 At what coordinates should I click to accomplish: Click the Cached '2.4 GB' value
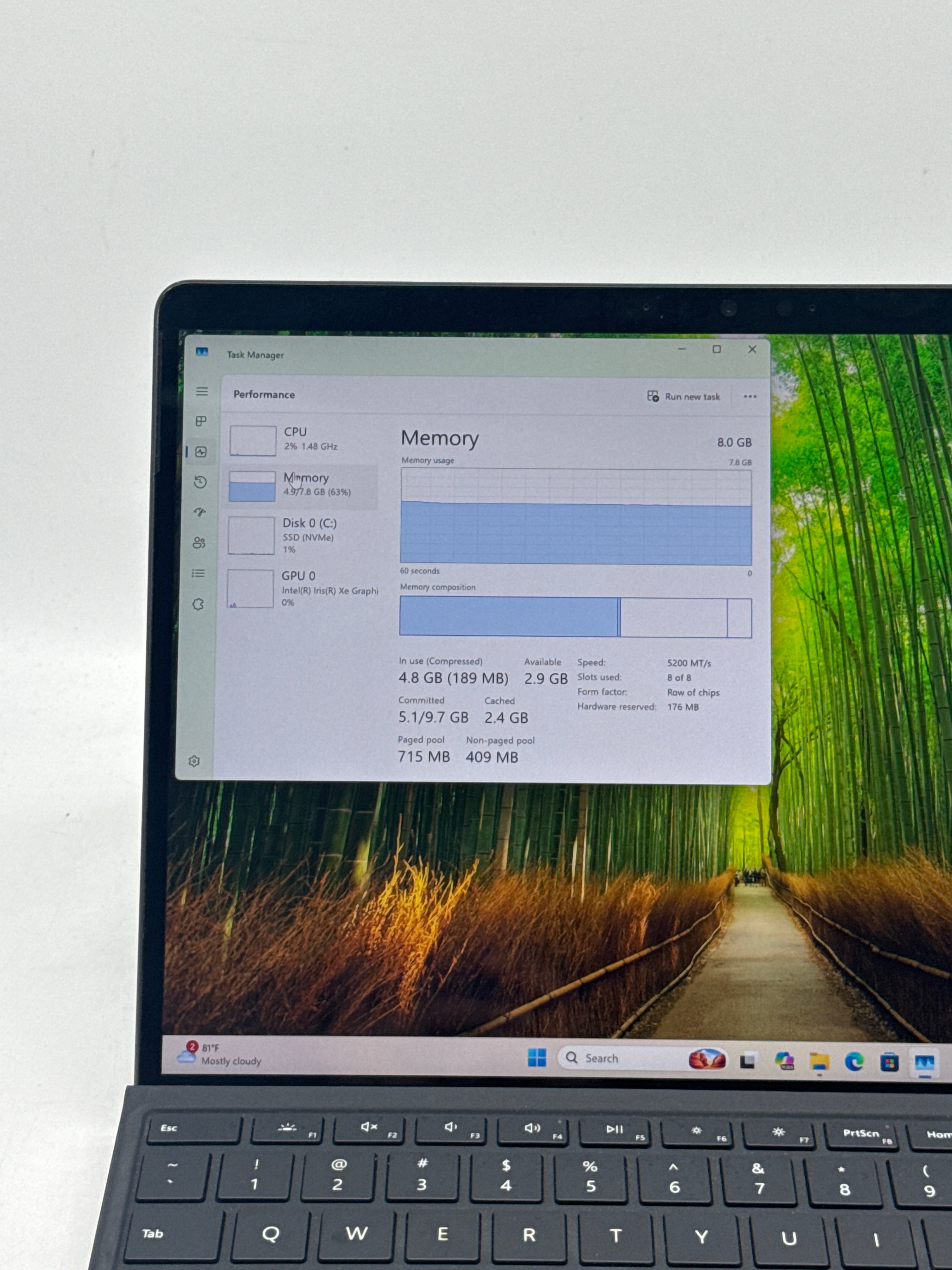click(506, 718)
